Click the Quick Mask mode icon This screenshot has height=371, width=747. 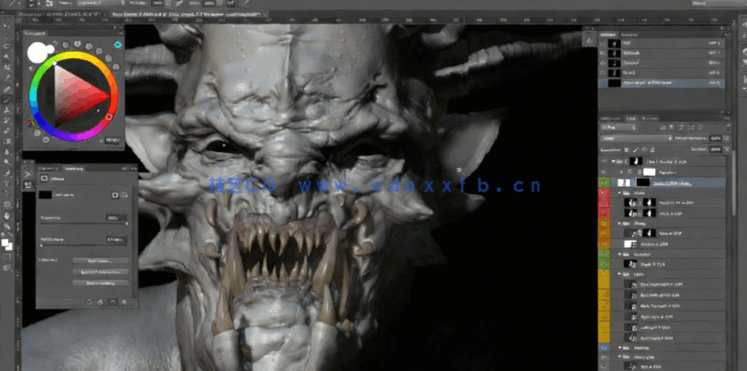(7, 257)
